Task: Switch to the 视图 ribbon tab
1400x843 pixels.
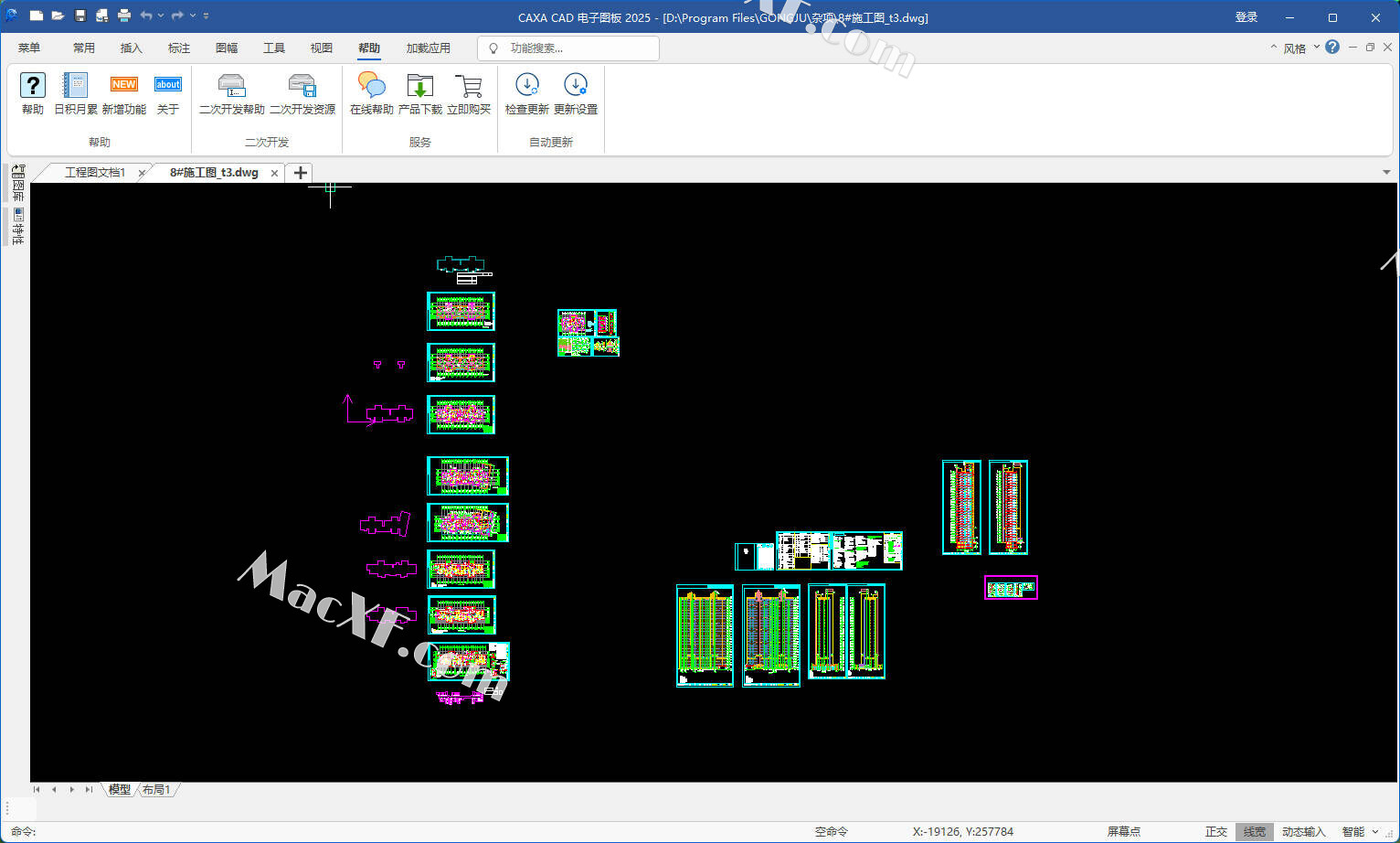Action: tap(322, 48)
